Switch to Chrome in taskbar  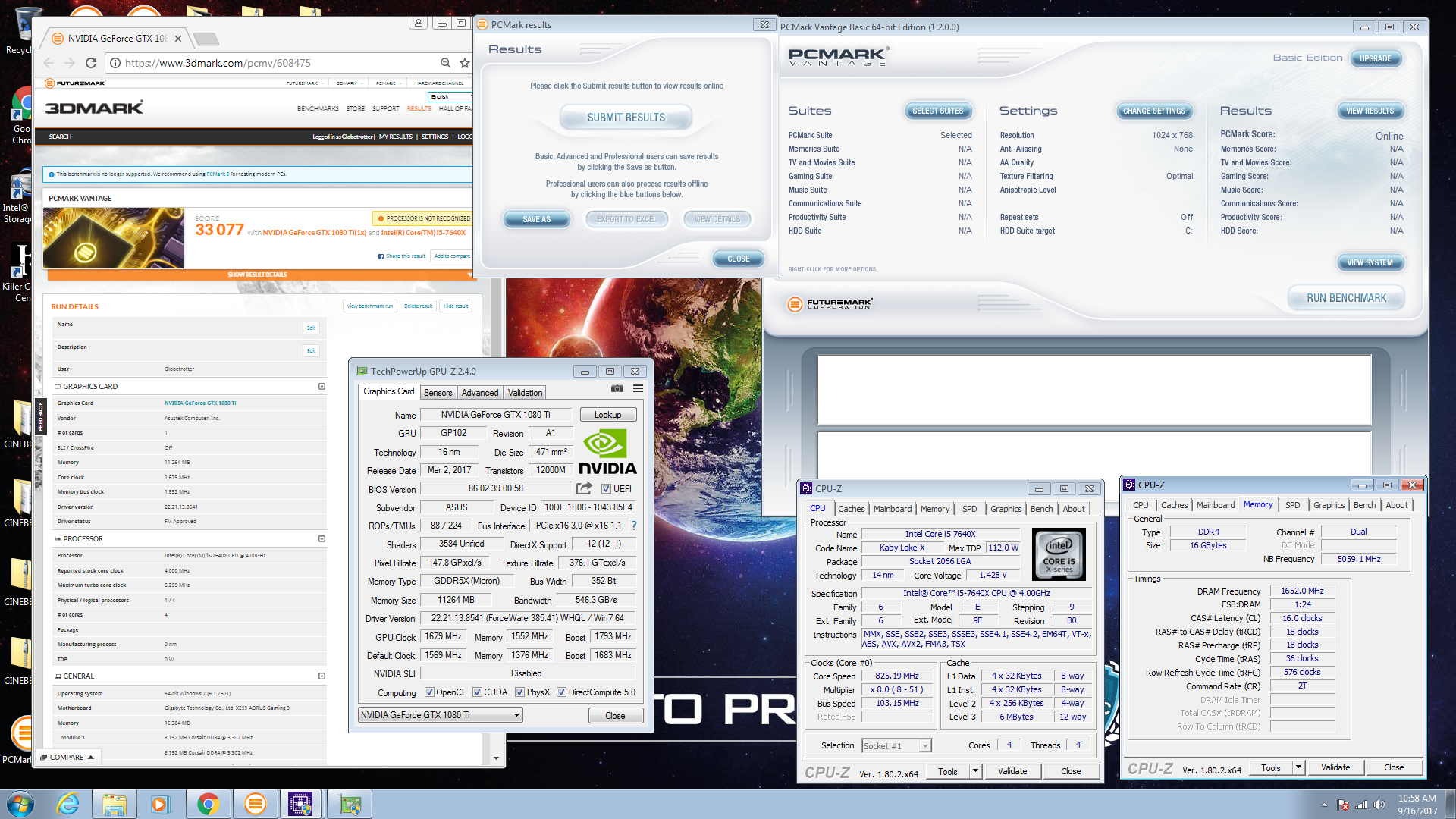point(208,804)
